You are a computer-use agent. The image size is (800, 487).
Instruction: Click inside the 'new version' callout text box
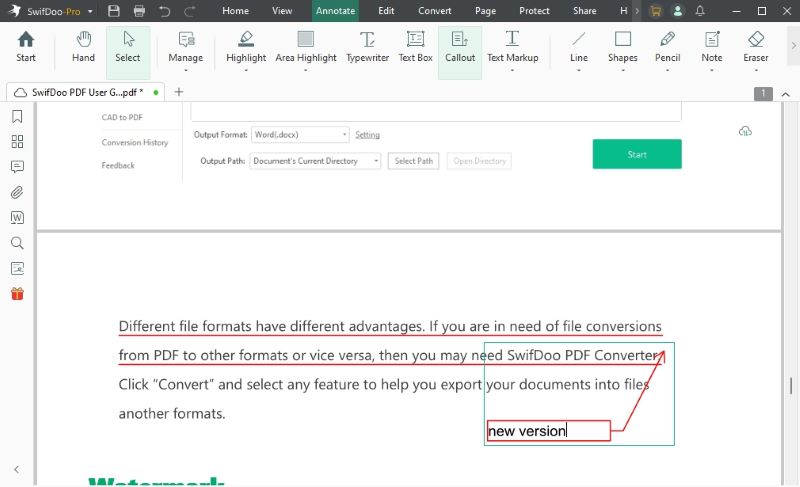coord(548,431)
